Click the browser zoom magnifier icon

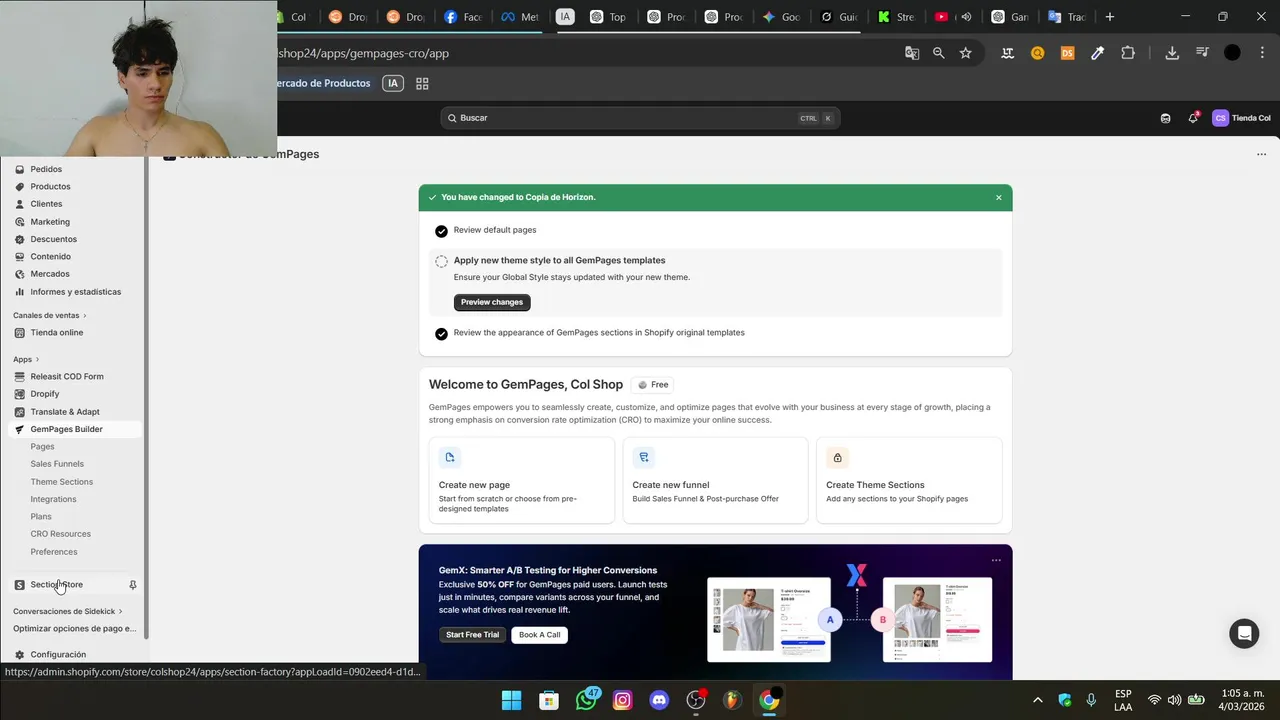click(938, 53)
